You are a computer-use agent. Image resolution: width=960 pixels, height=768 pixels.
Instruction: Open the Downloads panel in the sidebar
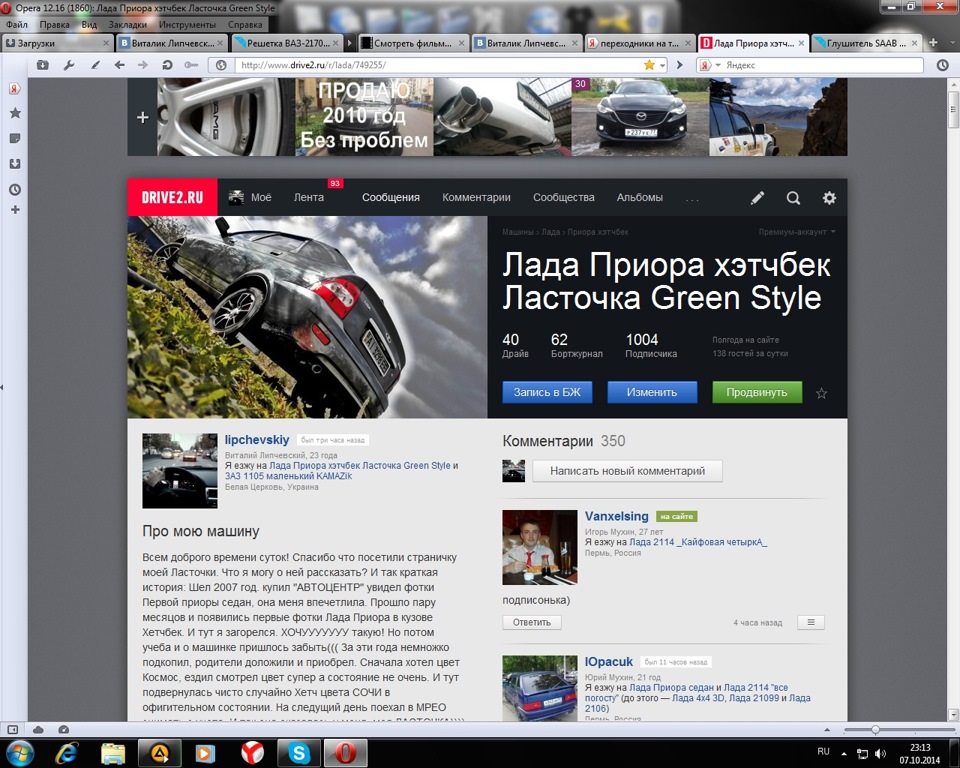[15, 164]
